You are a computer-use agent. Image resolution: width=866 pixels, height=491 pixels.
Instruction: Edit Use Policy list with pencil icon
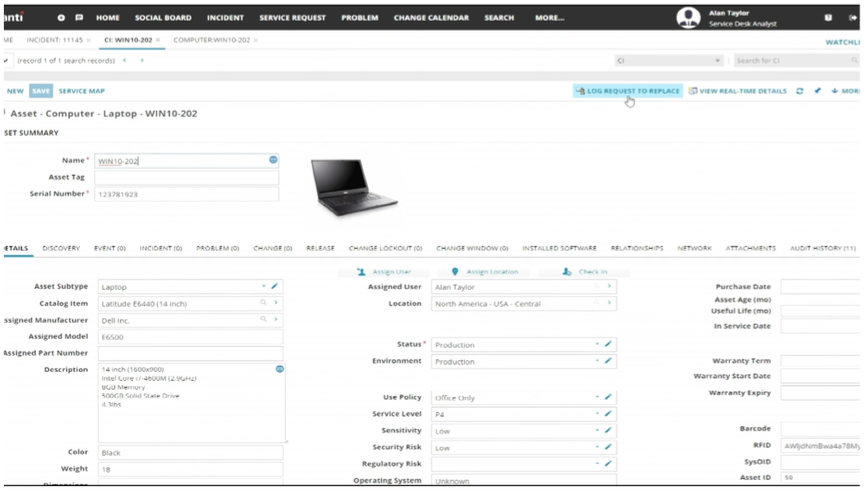(x=608, y=397)
